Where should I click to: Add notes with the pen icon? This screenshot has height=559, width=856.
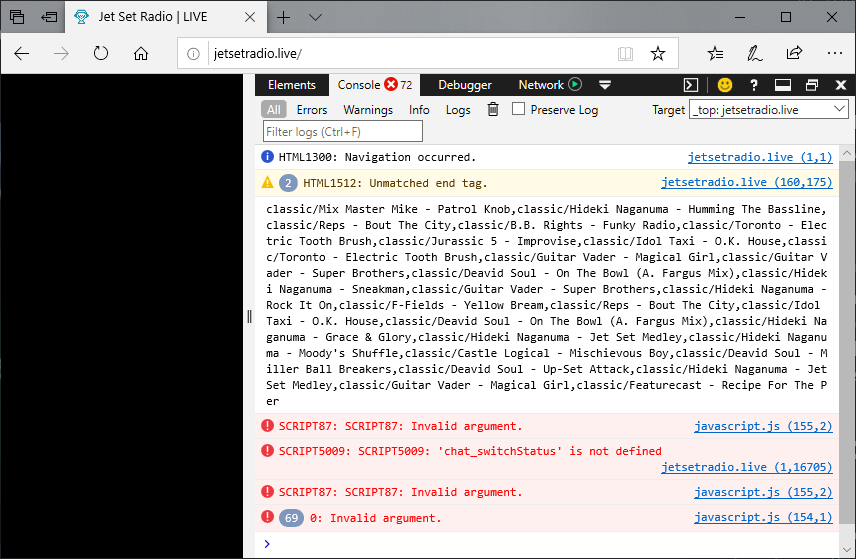tap(754, 53)
